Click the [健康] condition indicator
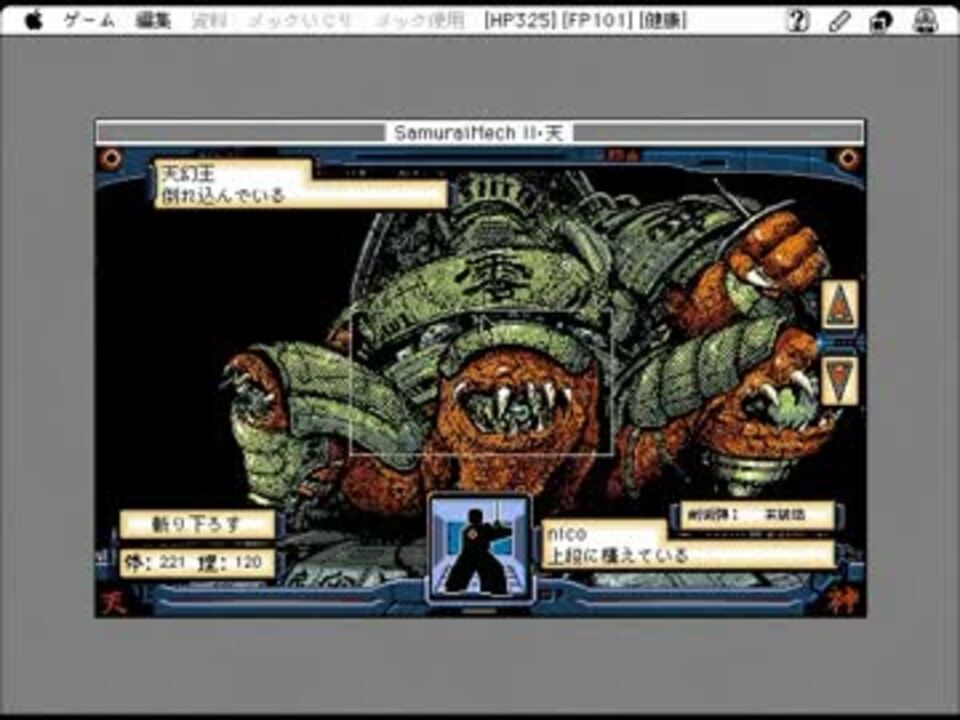960x720 pixels. point(662,21)
